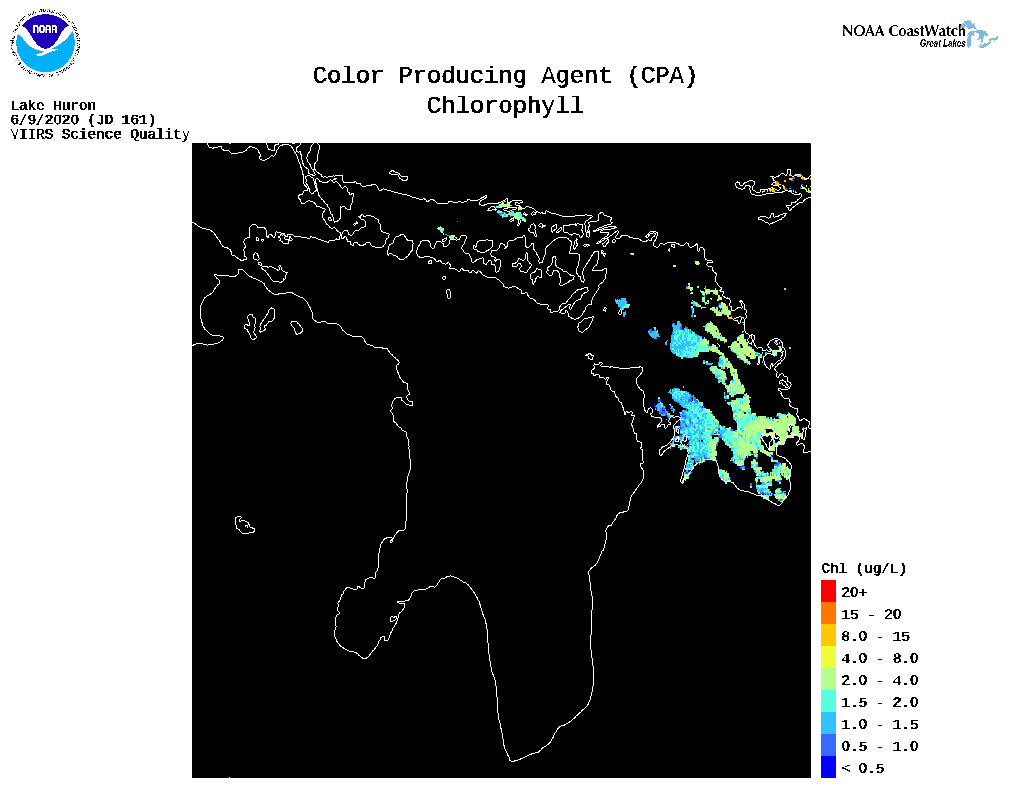Click the dark blue < 0.5 swatch
The height and width of the screenshot is (790, 1010).
point(828,767)
